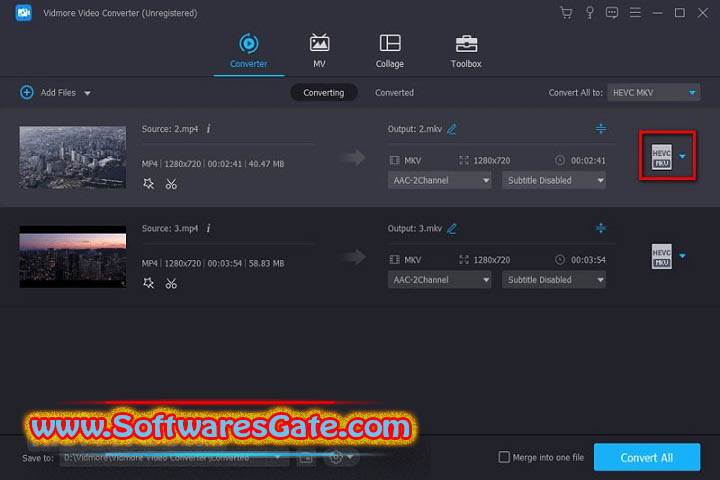Open the cut scissors icon for 3.mp4
The height and width of the screenshot is (480, 720).
pos(171,283)
